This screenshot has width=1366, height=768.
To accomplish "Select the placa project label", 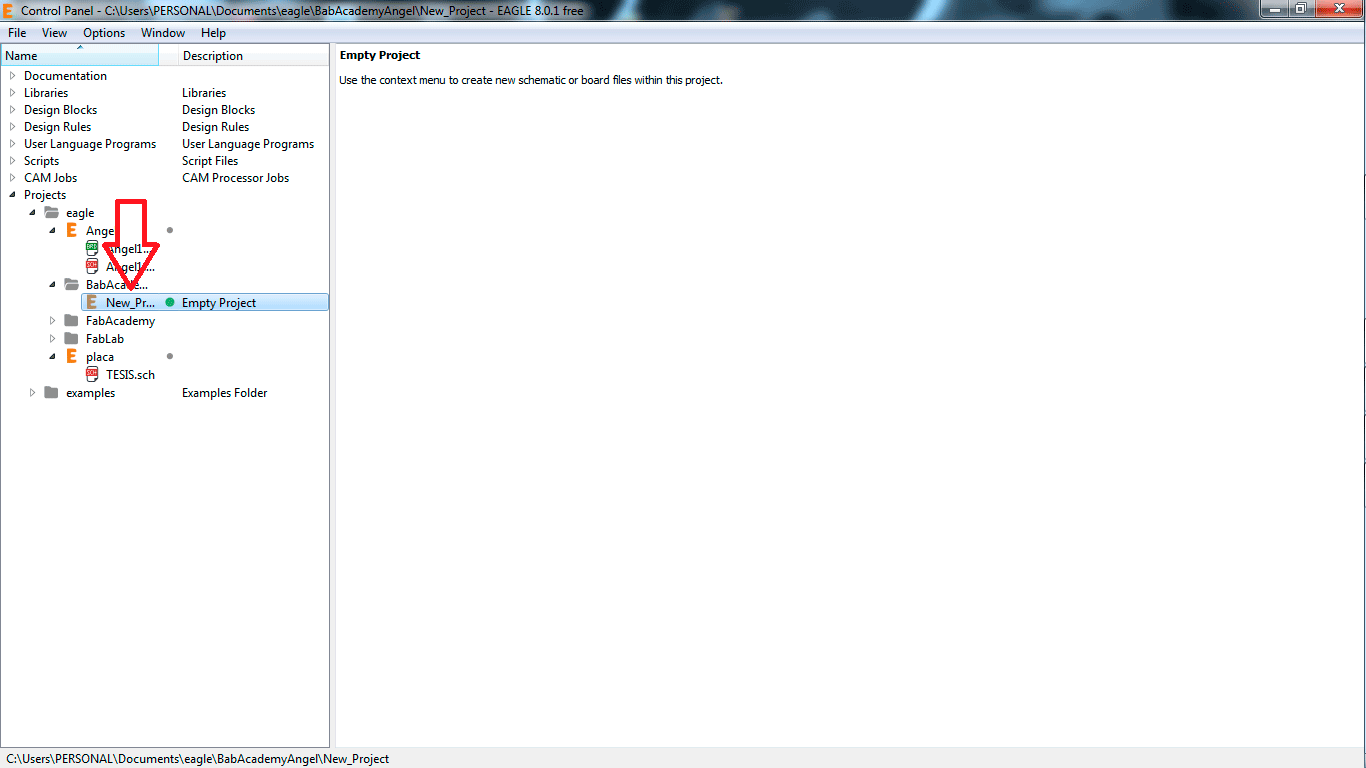I will 100,357.
